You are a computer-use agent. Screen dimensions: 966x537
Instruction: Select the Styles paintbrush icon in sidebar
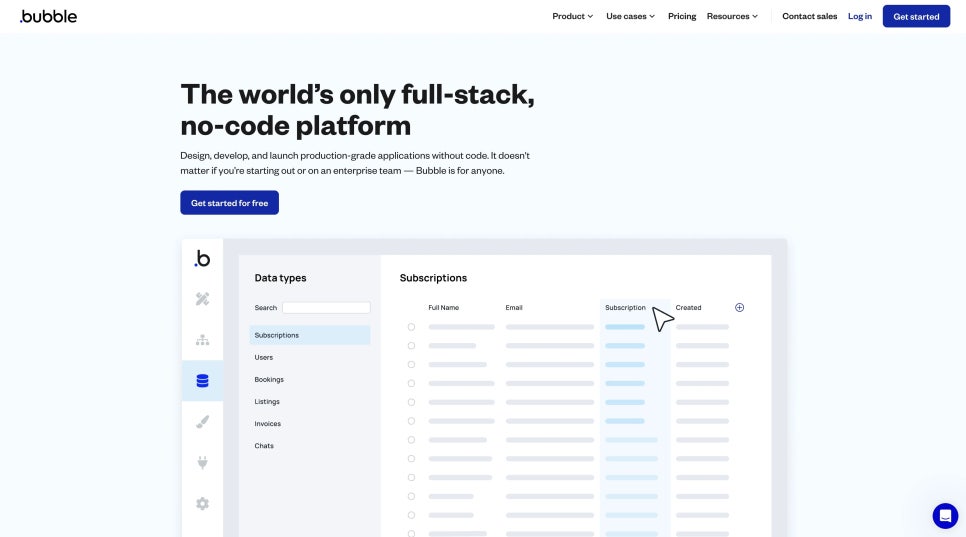click(x=202, y=422)
